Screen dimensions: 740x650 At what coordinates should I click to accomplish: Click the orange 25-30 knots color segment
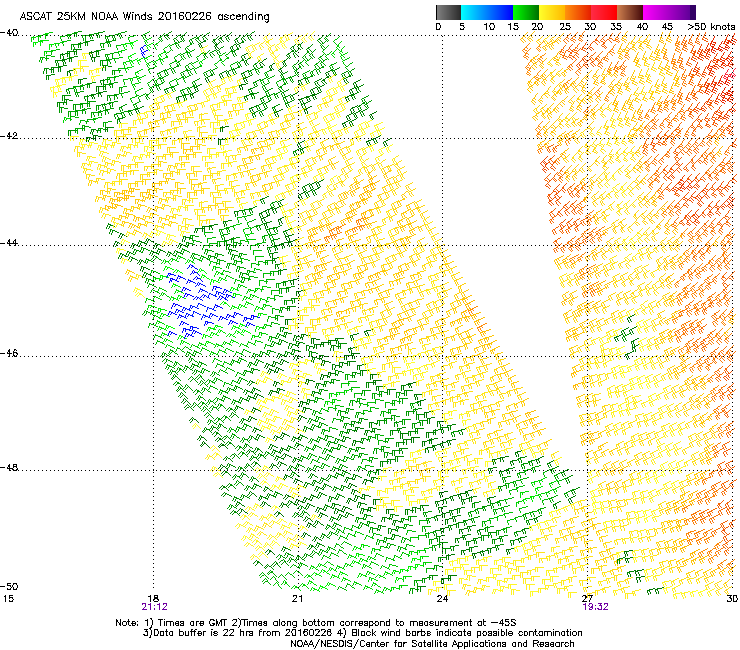click(x=578, y=12)
